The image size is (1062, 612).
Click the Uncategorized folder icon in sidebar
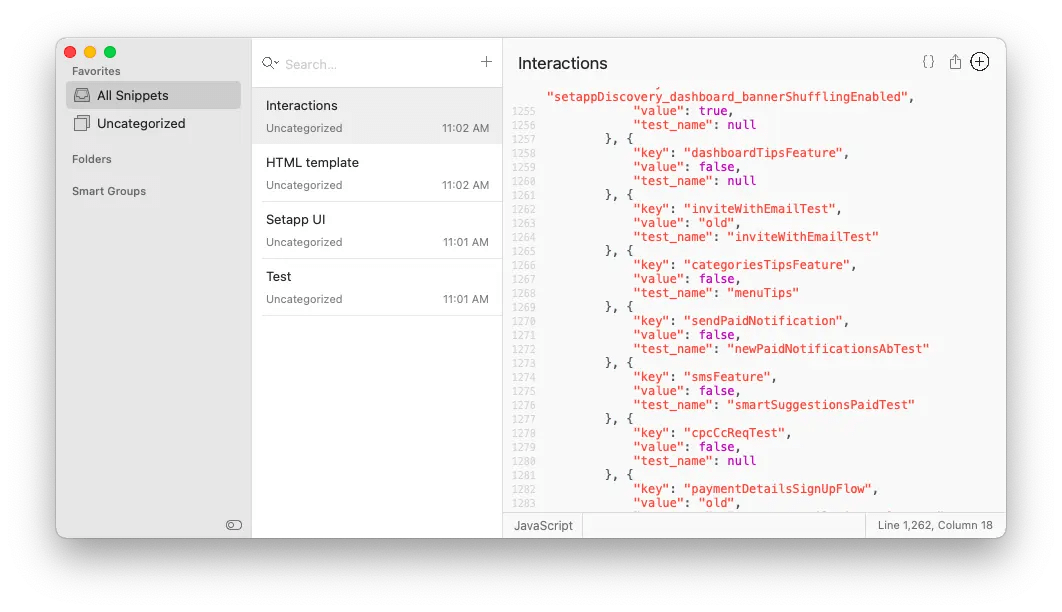(x=83, y=123)
